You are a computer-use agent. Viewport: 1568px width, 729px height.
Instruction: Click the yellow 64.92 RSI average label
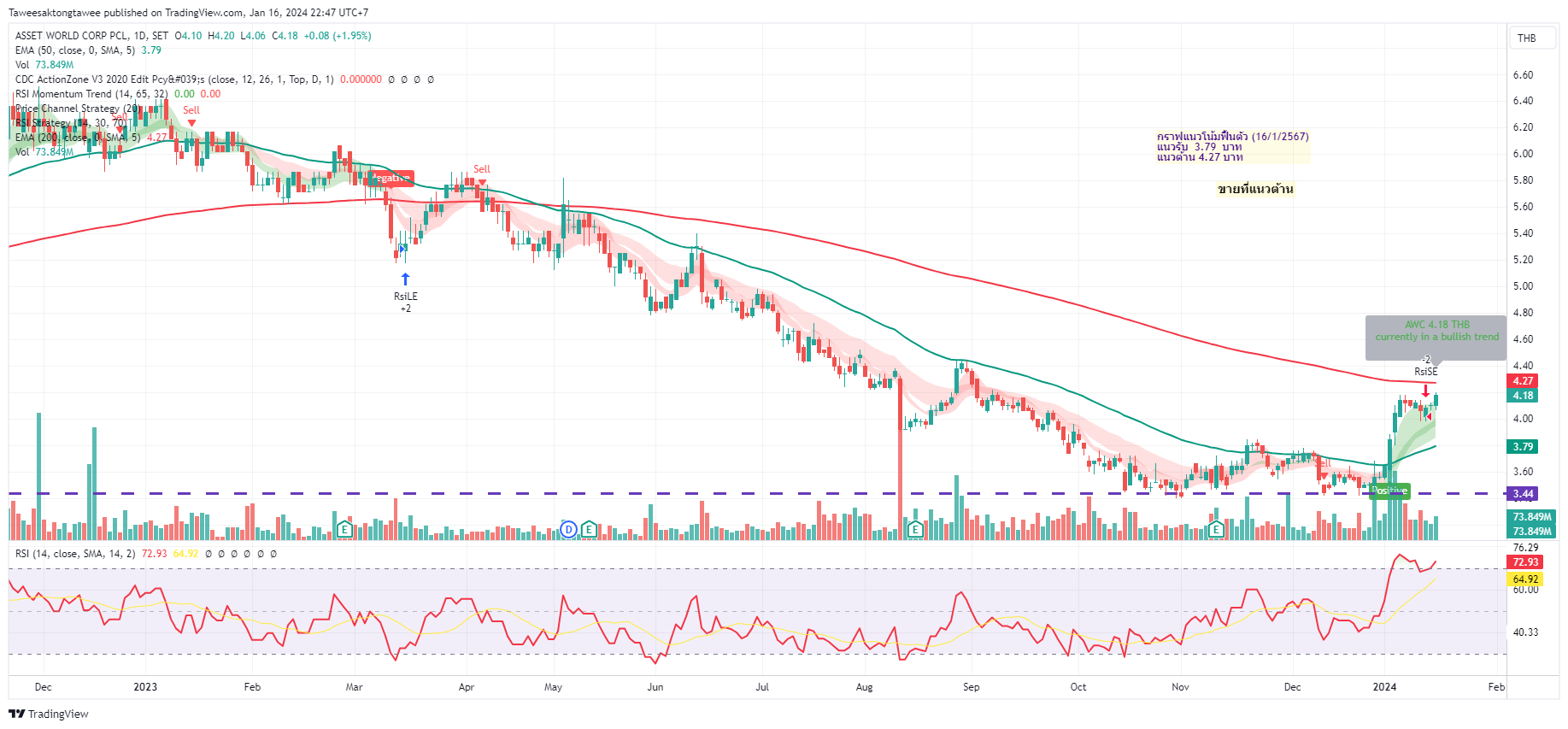(1525, 579)
